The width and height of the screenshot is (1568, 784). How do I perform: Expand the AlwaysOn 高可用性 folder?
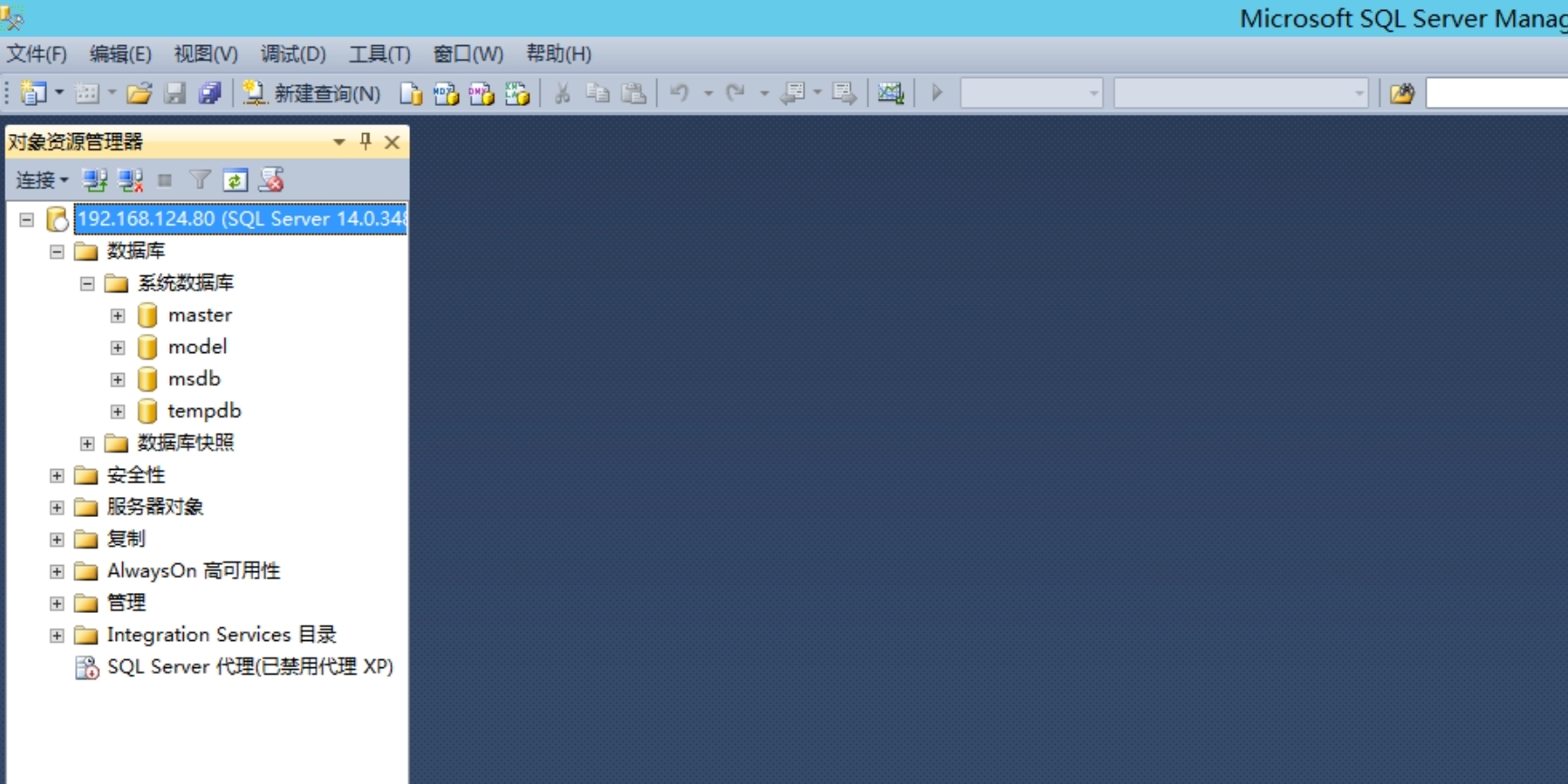(57, 571)
